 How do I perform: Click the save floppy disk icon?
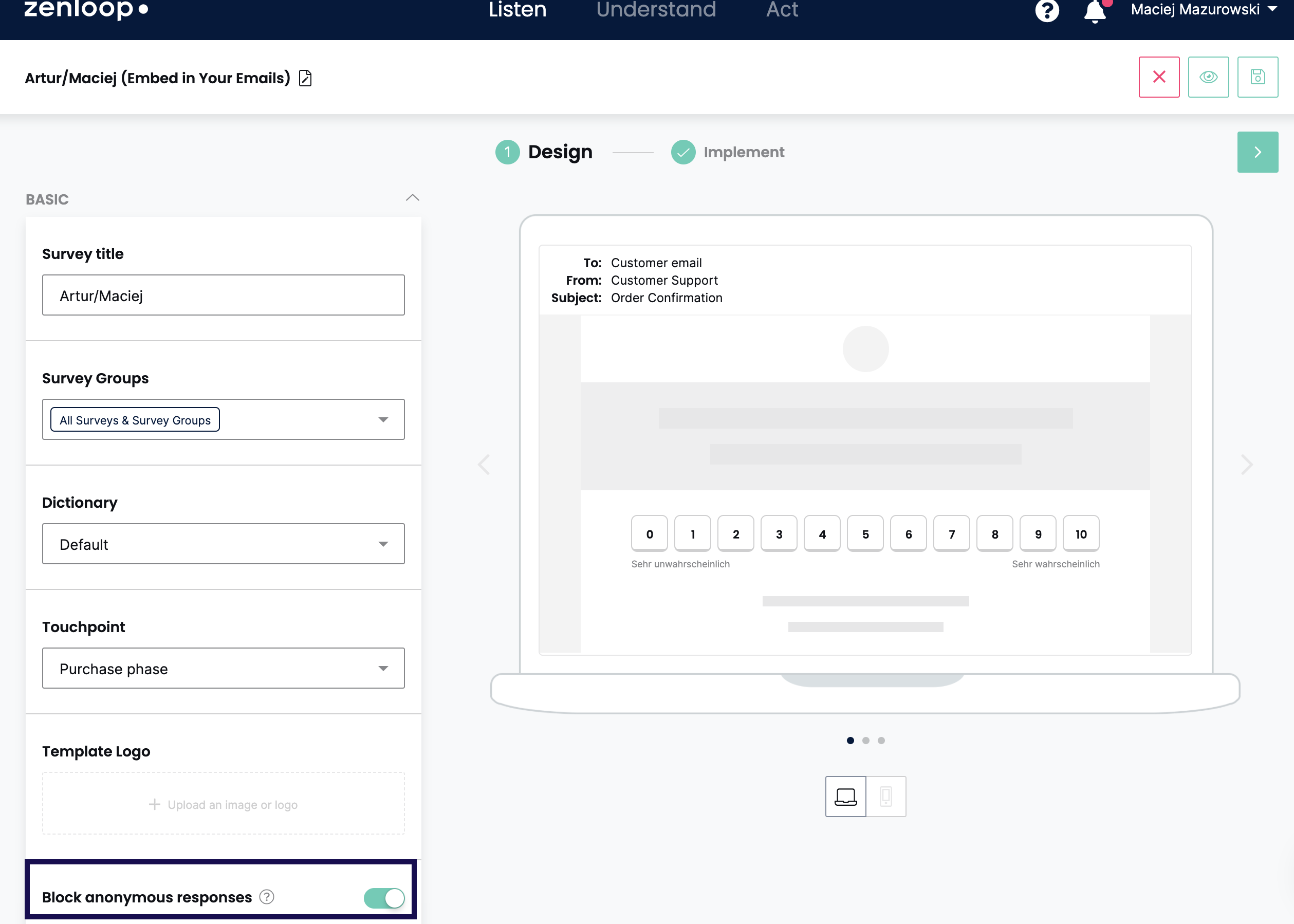[x=1258, y=77]
